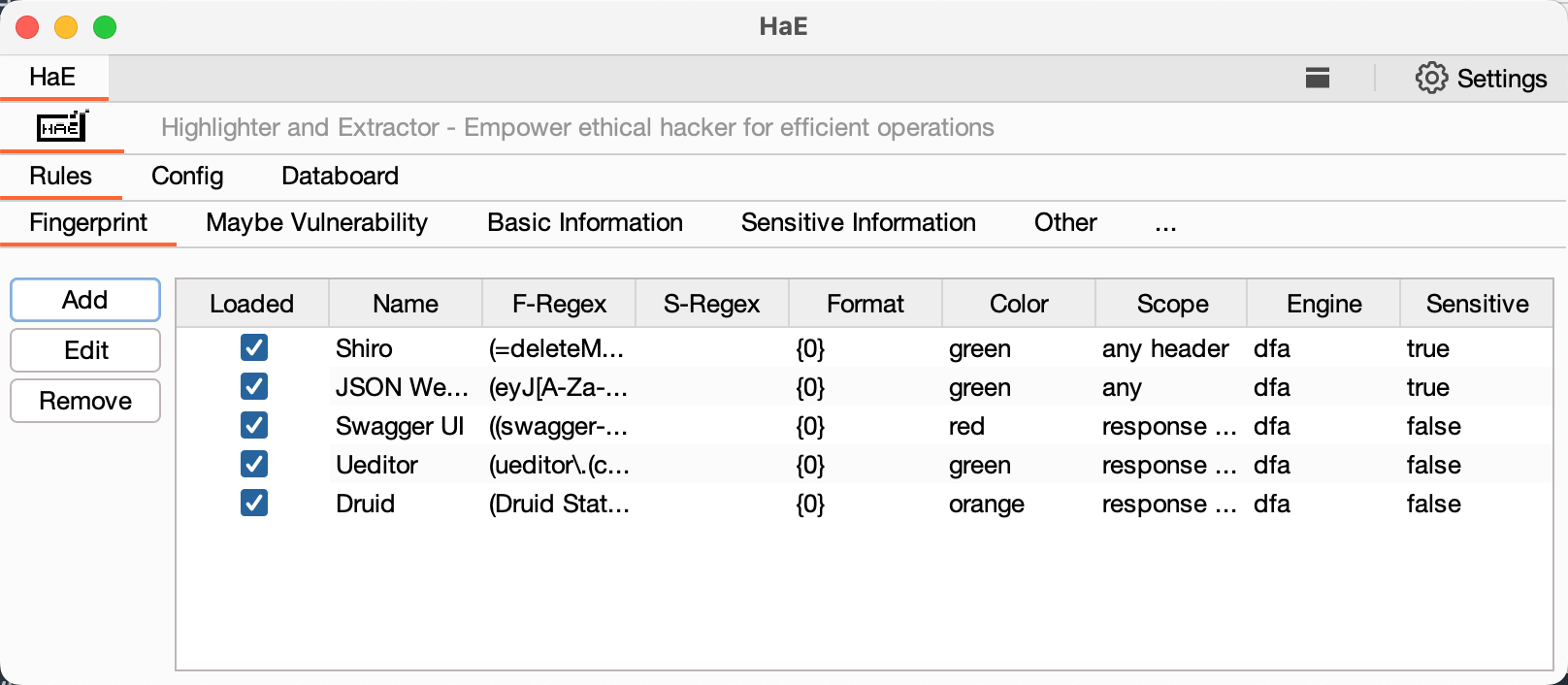1568x685 pixels.
Task: Uncheck the Shiro rule checkbox
Action: pos(254,348)
